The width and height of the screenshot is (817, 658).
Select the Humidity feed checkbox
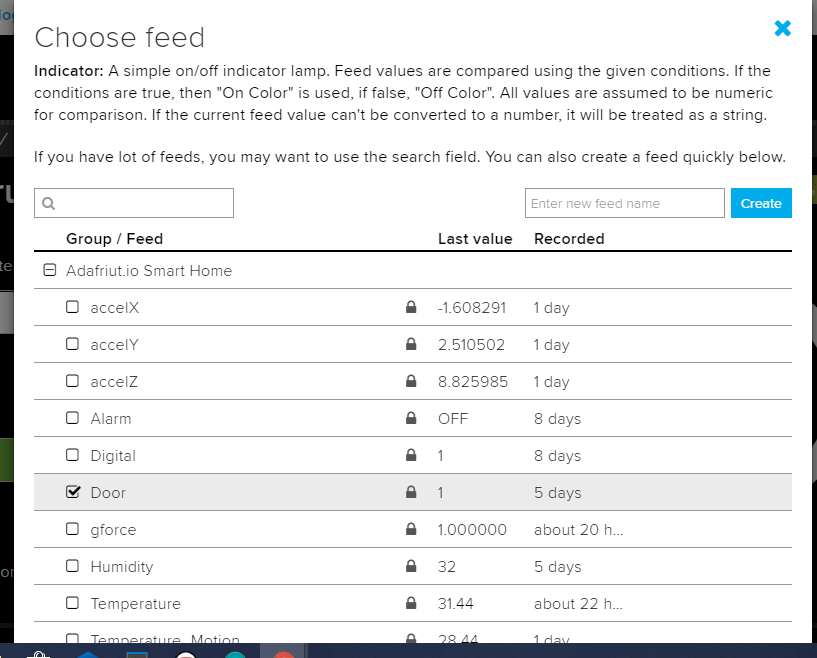(72, 566)
